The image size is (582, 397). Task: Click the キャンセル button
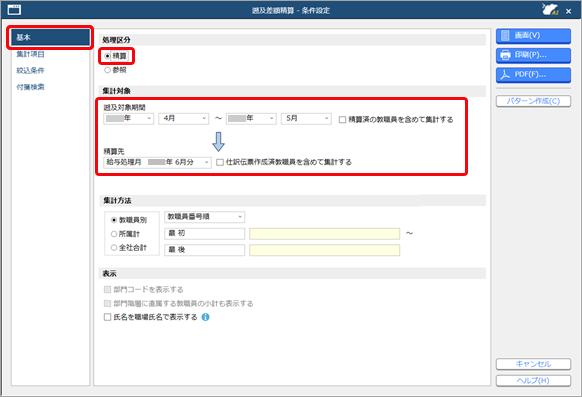pyautogui.click(x=533, y=364)
